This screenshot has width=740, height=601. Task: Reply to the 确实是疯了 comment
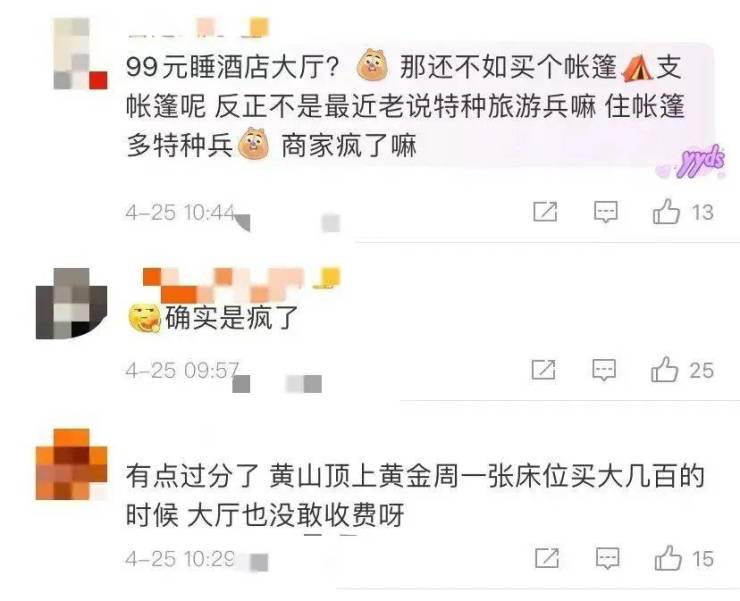click(x=604, y=370)
